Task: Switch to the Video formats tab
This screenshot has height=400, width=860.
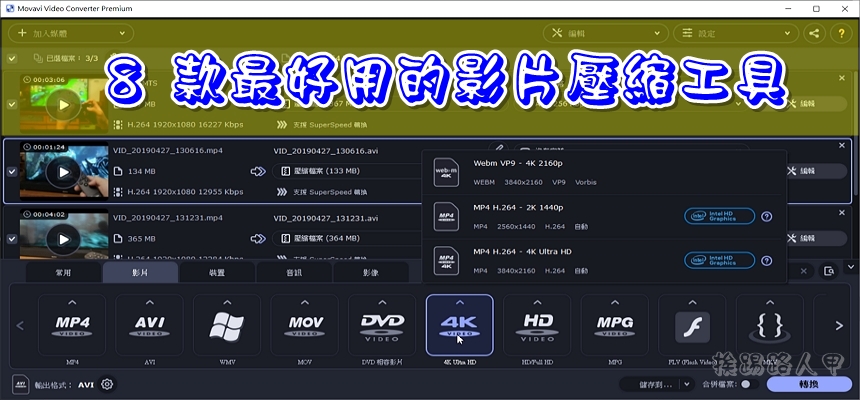Action: 140,273
